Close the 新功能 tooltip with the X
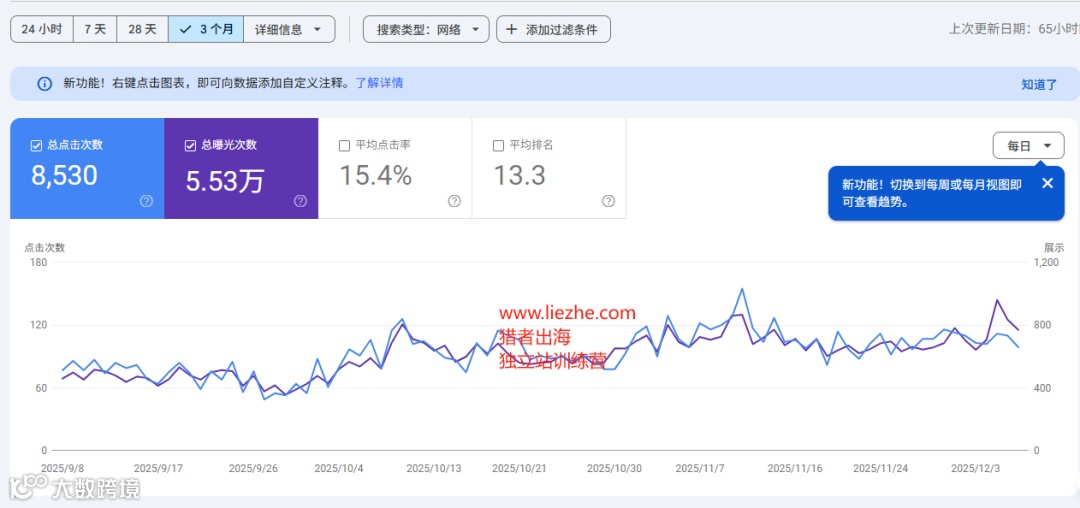 1048,183
